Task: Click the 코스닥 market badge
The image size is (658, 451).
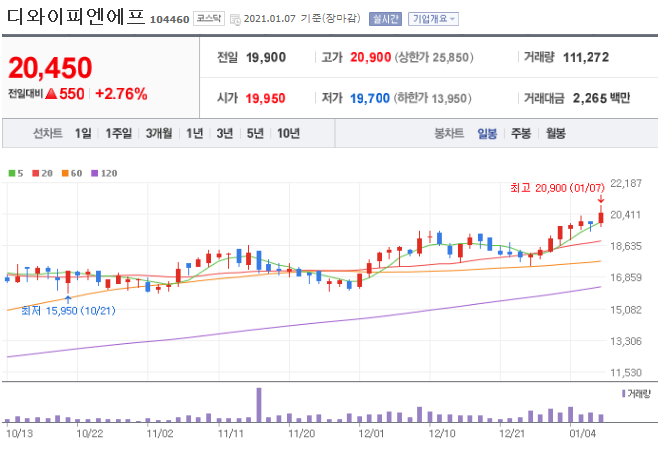Action: [208, 19]
